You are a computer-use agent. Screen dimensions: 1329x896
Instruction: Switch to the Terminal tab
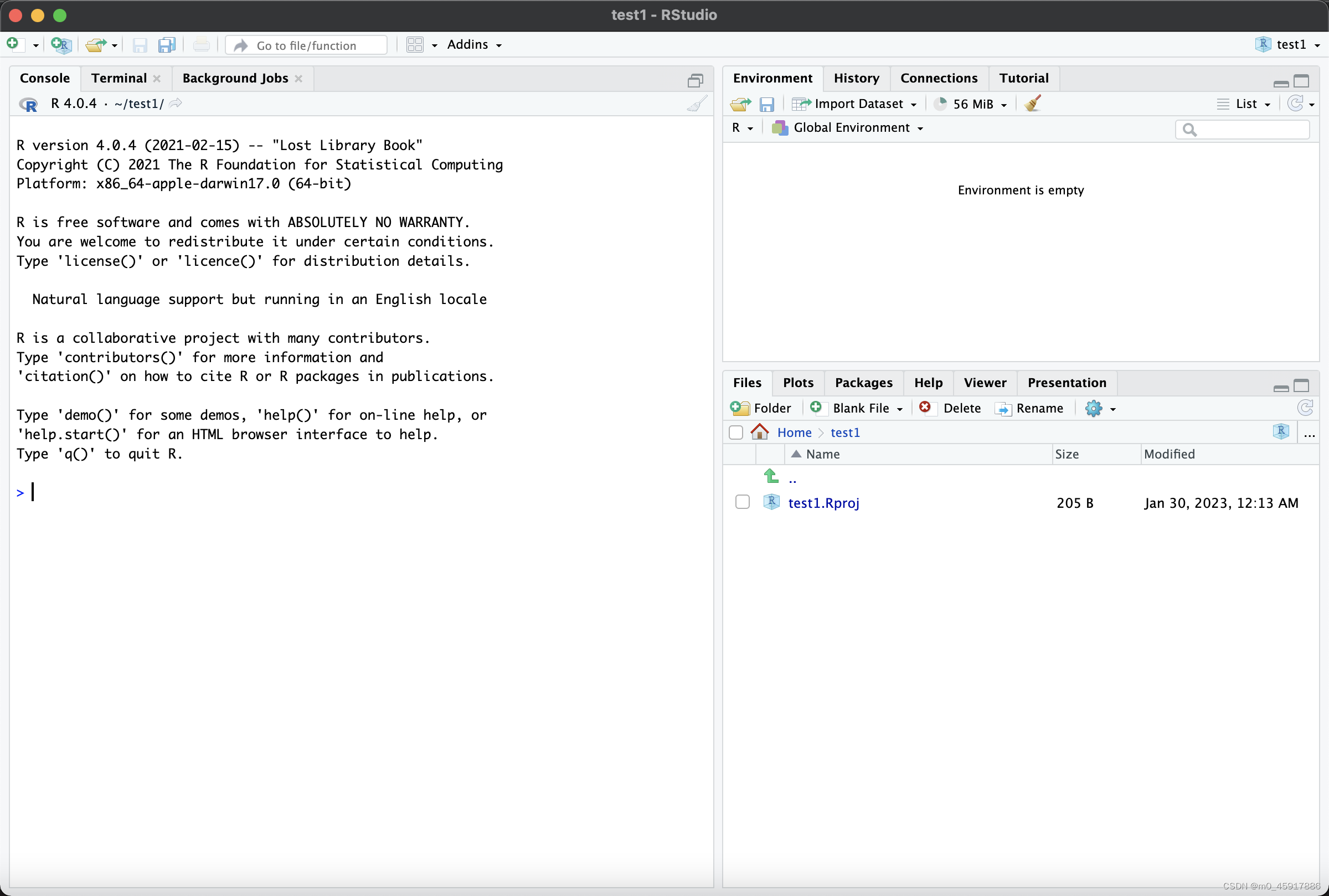pos(119,78)
